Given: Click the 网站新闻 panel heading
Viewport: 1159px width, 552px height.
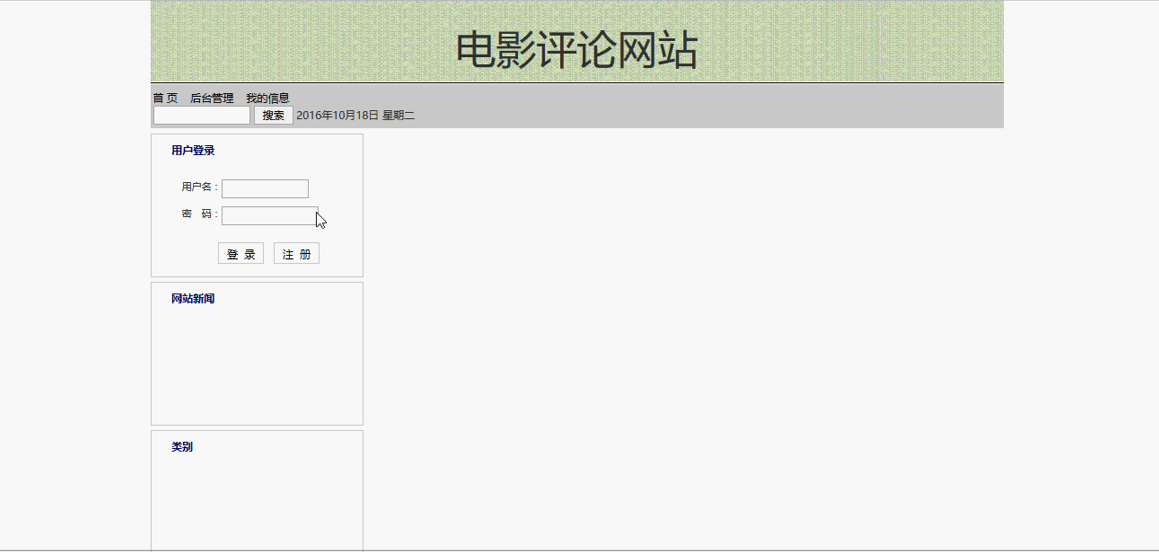Looking at the screenshot, I should click(x=193, y=299).
